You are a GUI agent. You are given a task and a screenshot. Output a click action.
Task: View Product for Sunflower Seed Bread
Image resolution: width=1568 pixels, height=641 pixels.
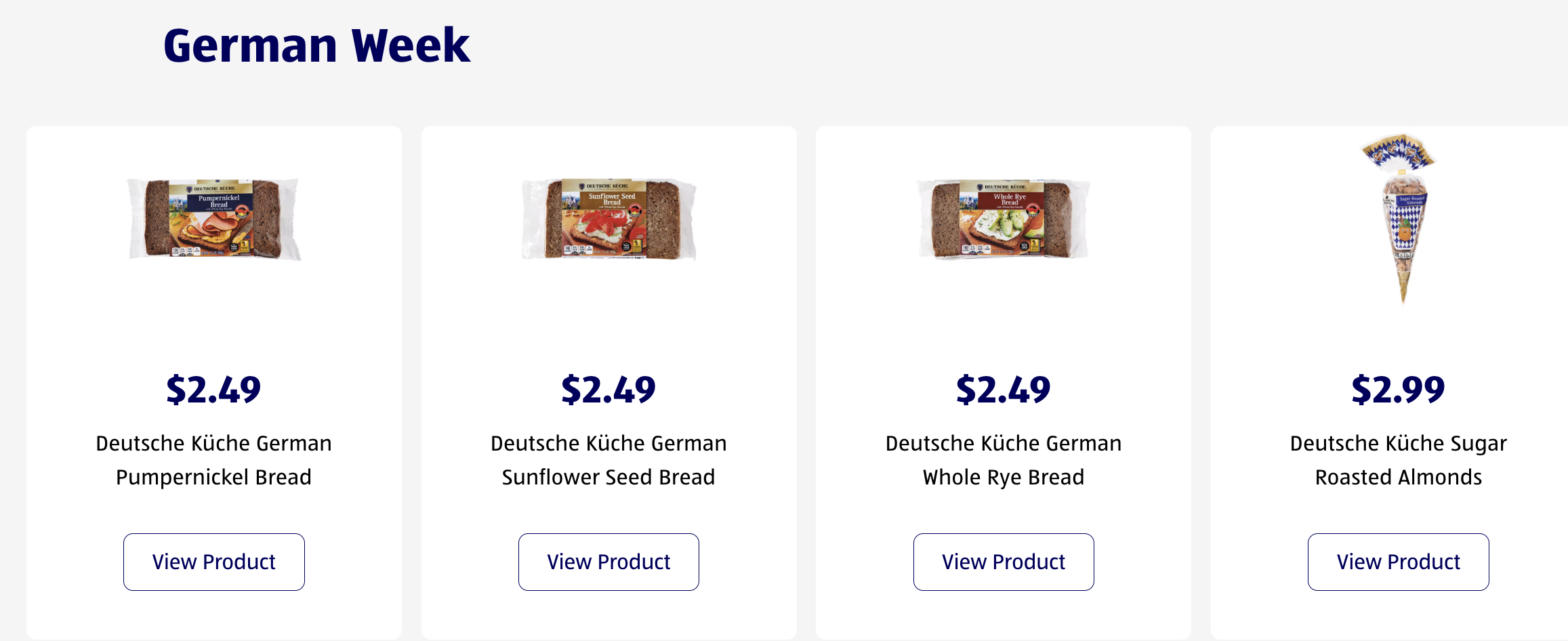point(608,562)
